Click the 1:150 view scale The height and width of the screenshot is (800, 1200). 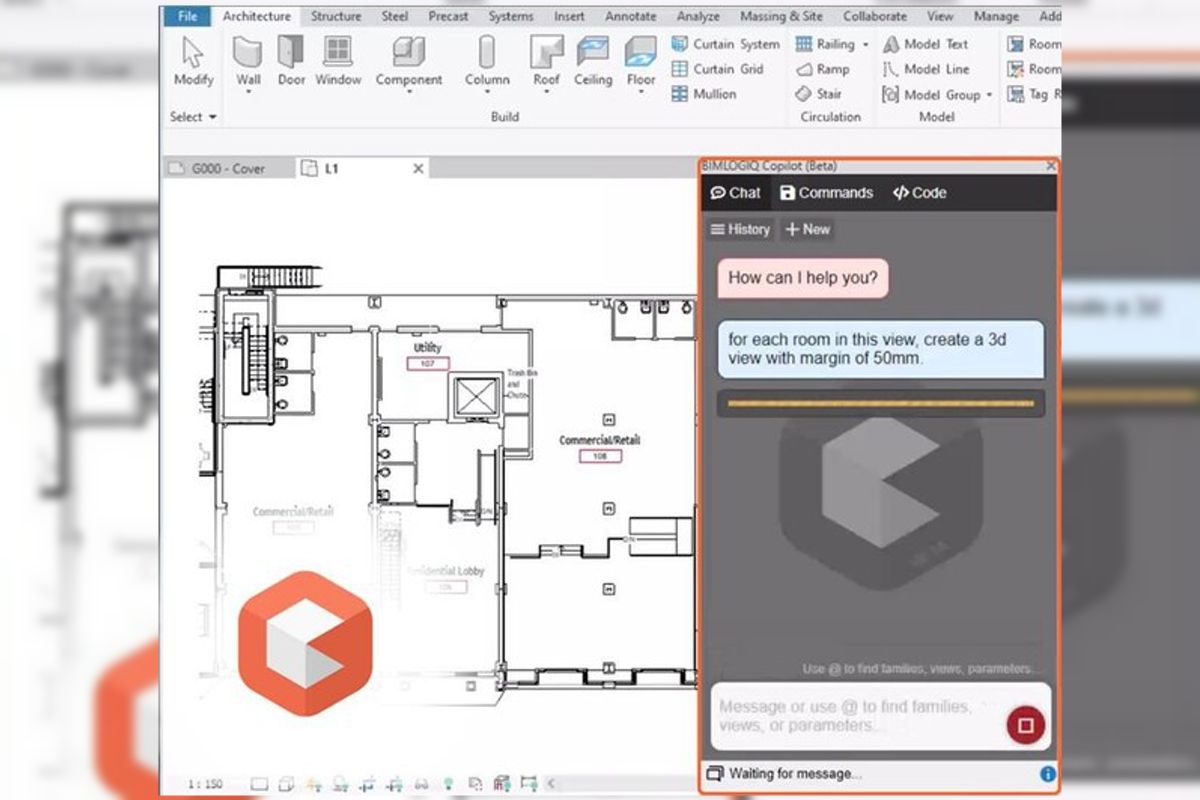pos(205,783)
